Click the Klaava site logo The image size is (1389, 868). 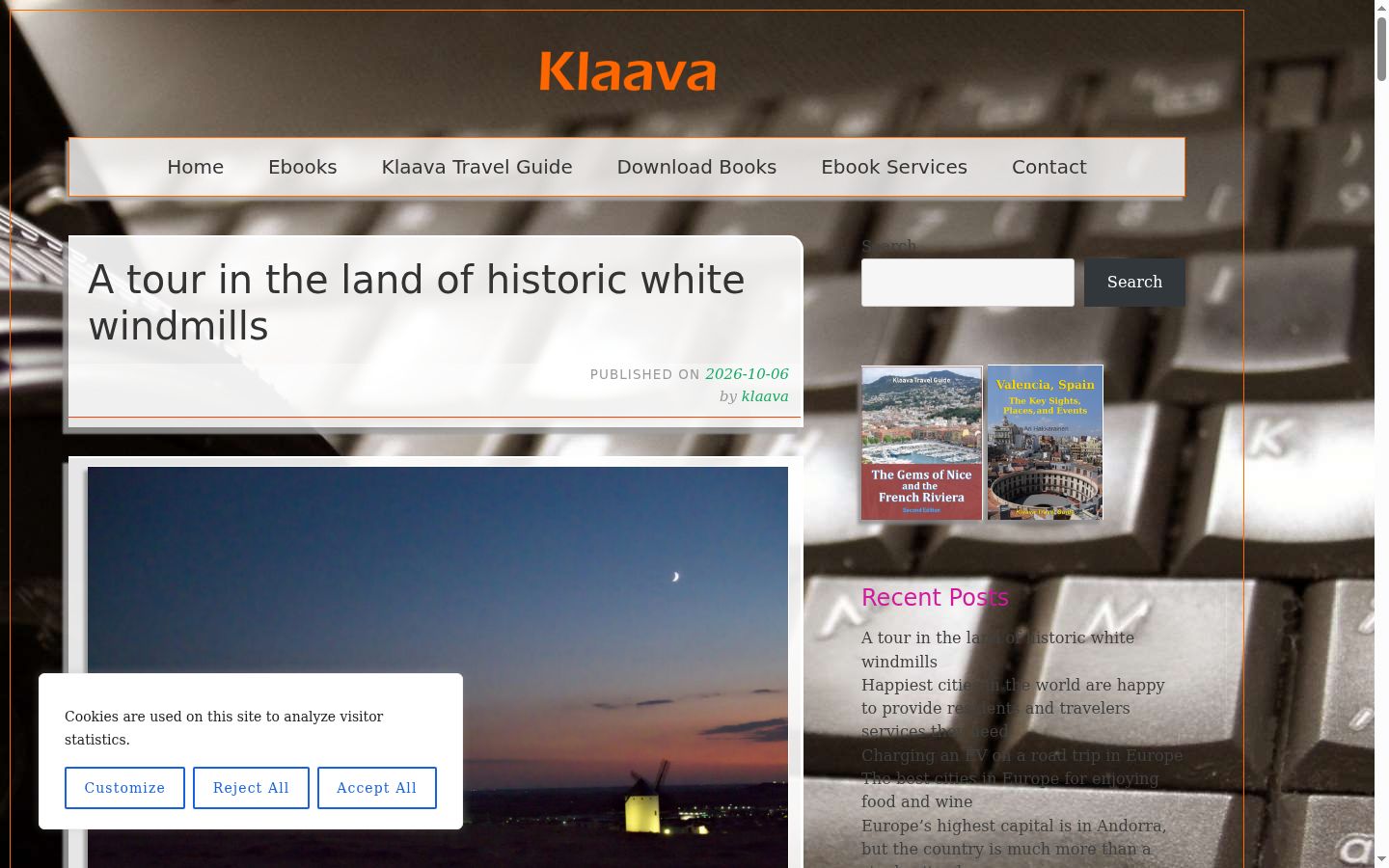coord(628,72)
